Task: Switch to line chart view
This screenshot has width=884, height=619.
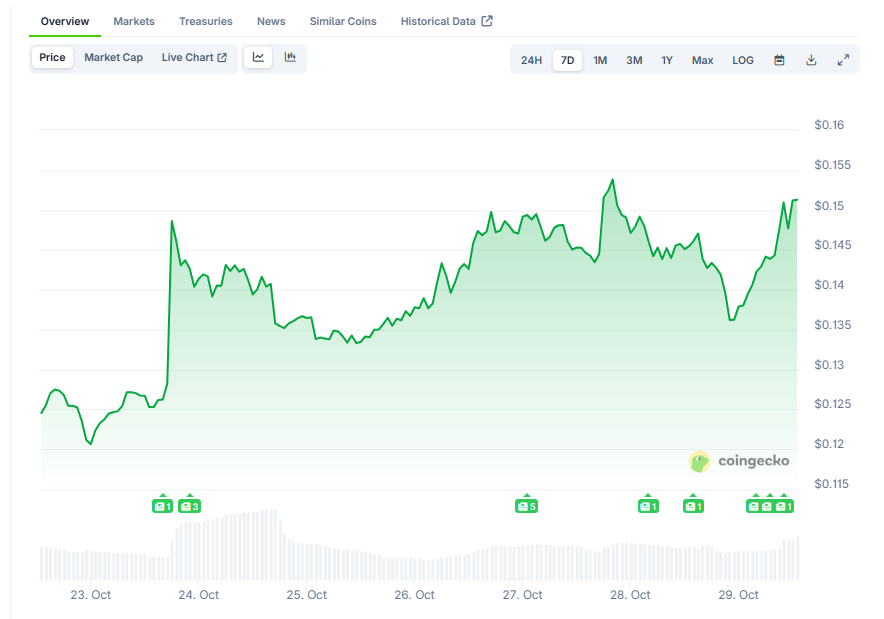Action: [258, 58]
